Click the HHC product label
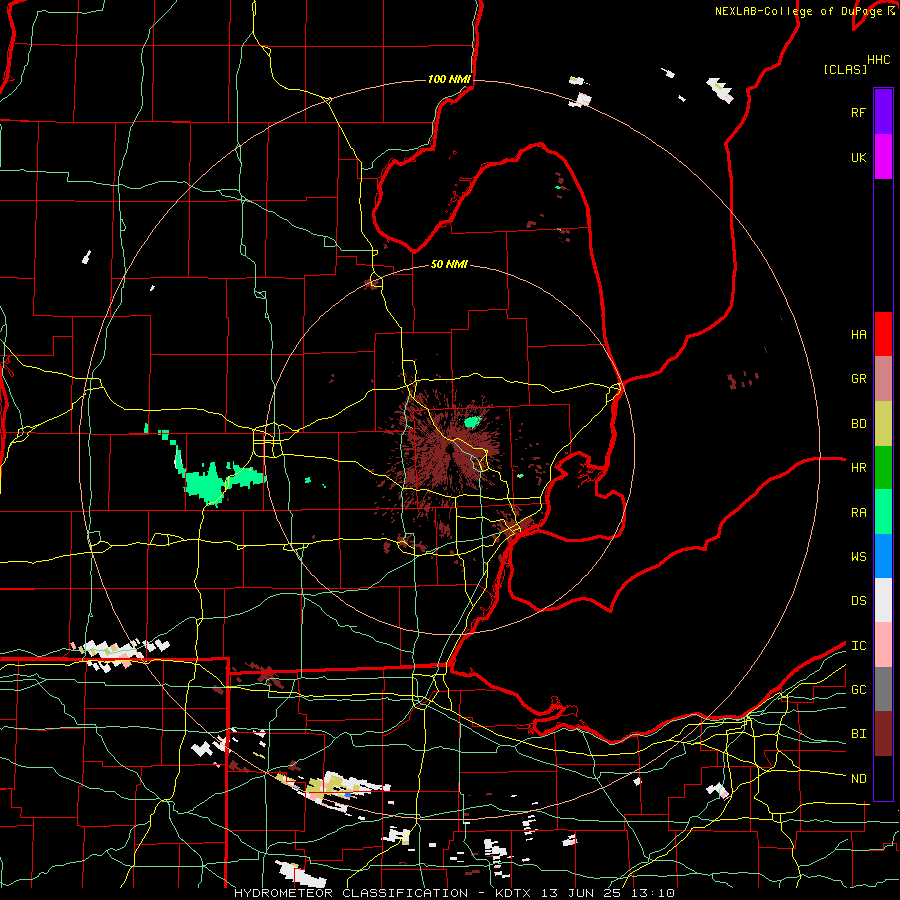 point(879,60)
